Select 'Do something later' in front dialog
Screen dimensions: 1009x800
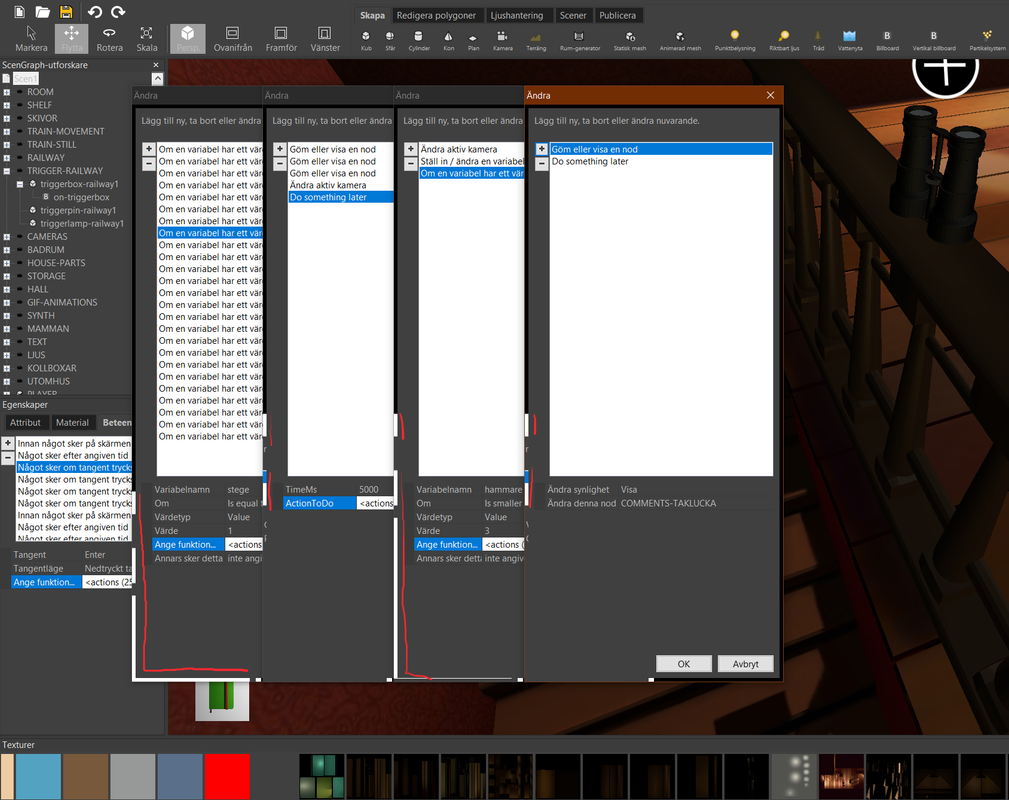(x=661, y=162)
